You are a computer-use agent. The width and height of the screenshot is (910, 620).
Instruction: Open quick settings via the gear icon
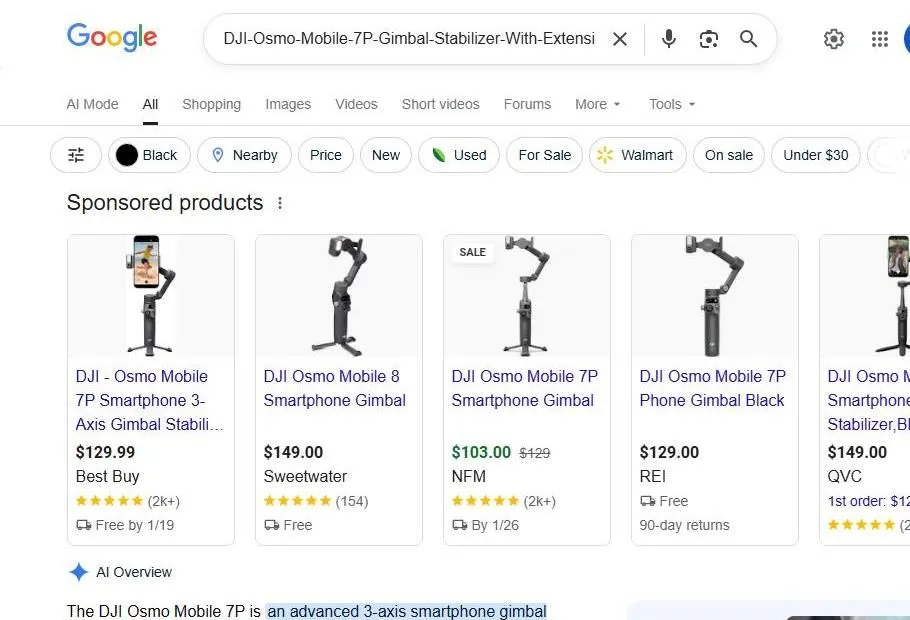834,39
